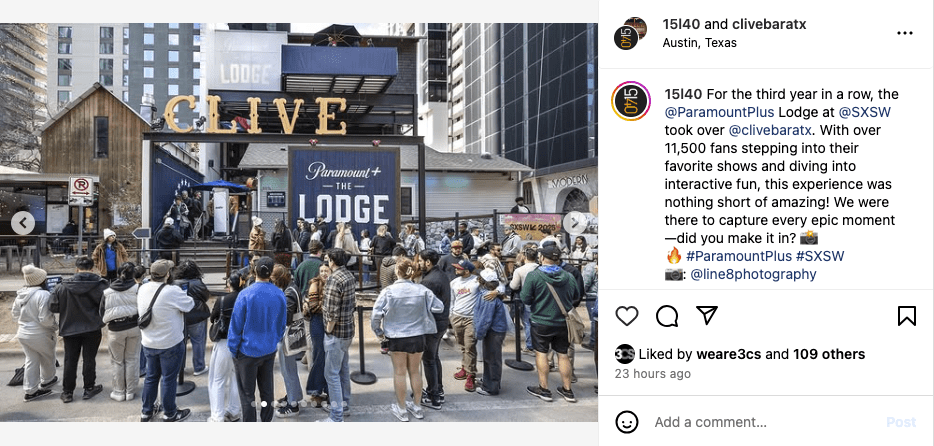
Task: View the Austin, Texas location page
Action: click(x=699, y=43)
